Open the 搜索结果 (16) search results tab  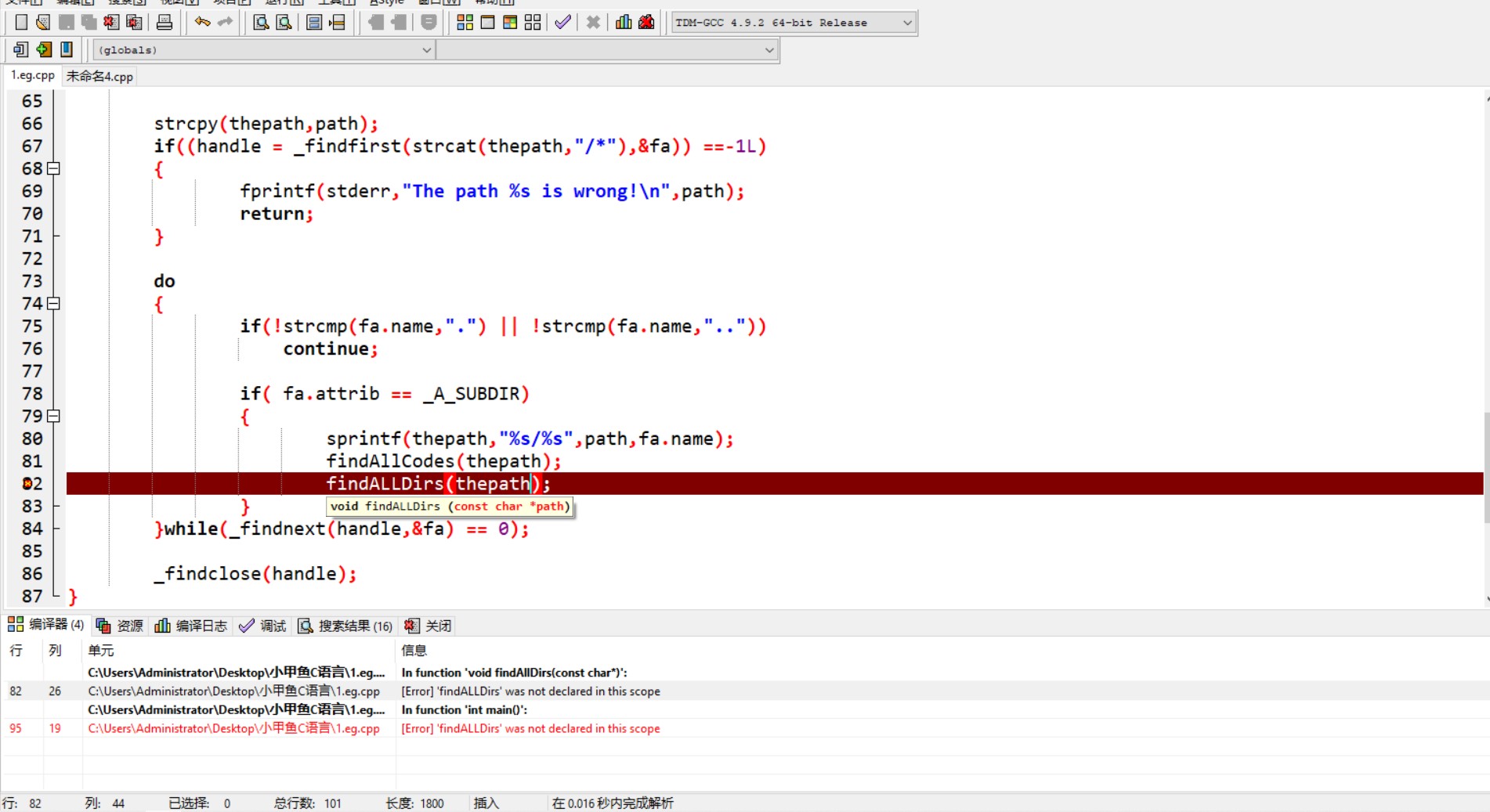(x=345, y=626)
